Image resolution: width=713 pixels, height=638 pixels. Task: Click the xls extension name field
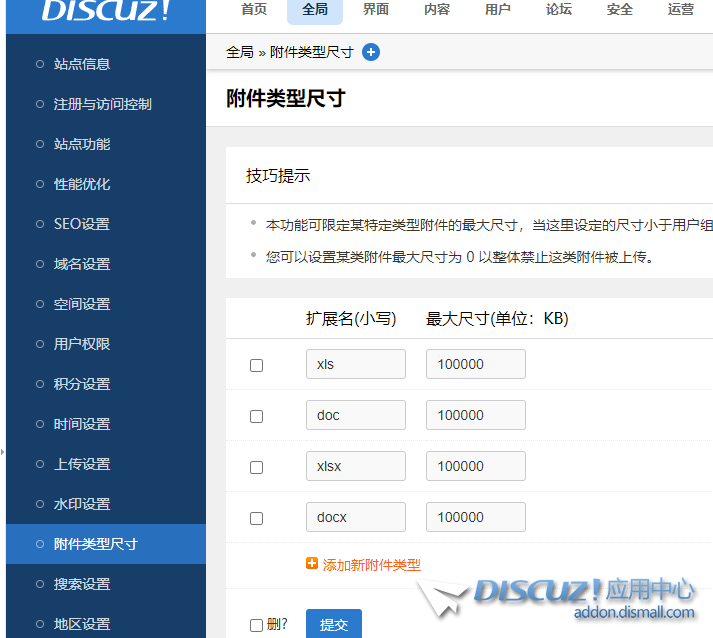tap(355, 364)
